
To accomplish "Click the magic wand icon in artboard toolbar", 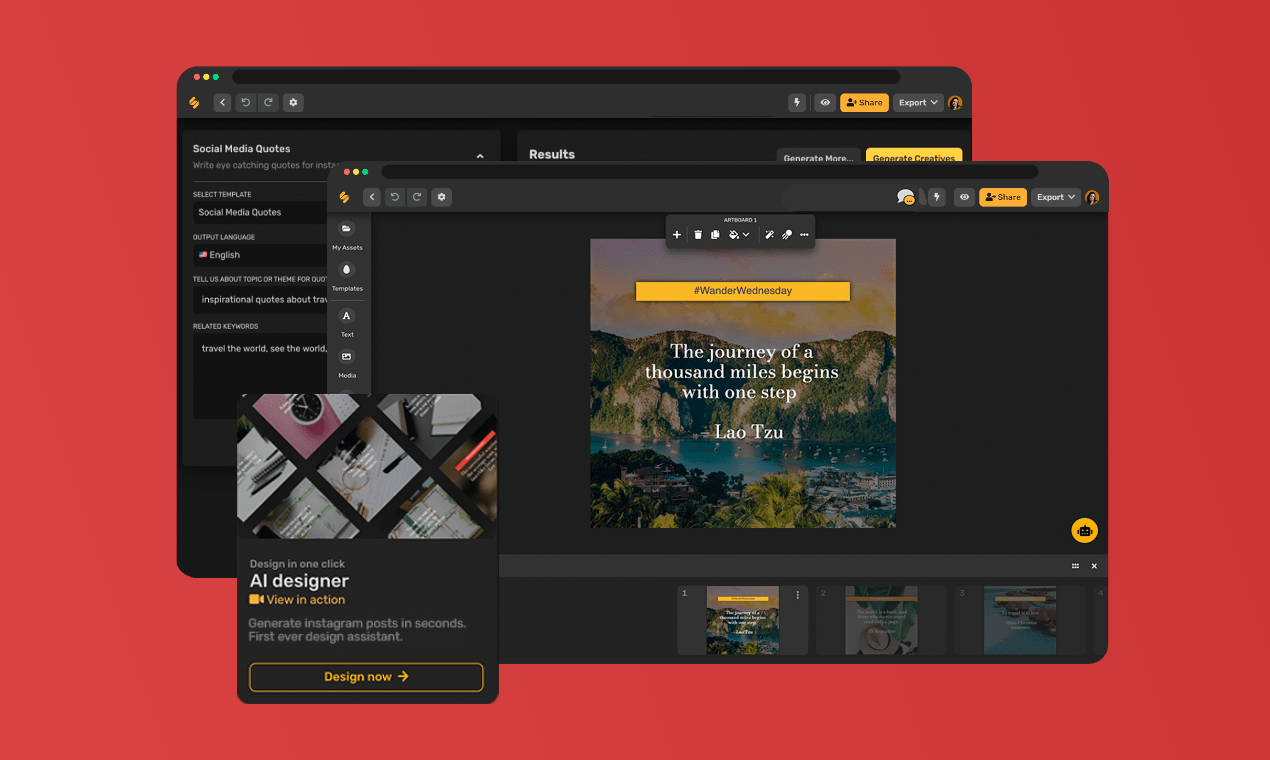I will [x=769, y=235].
